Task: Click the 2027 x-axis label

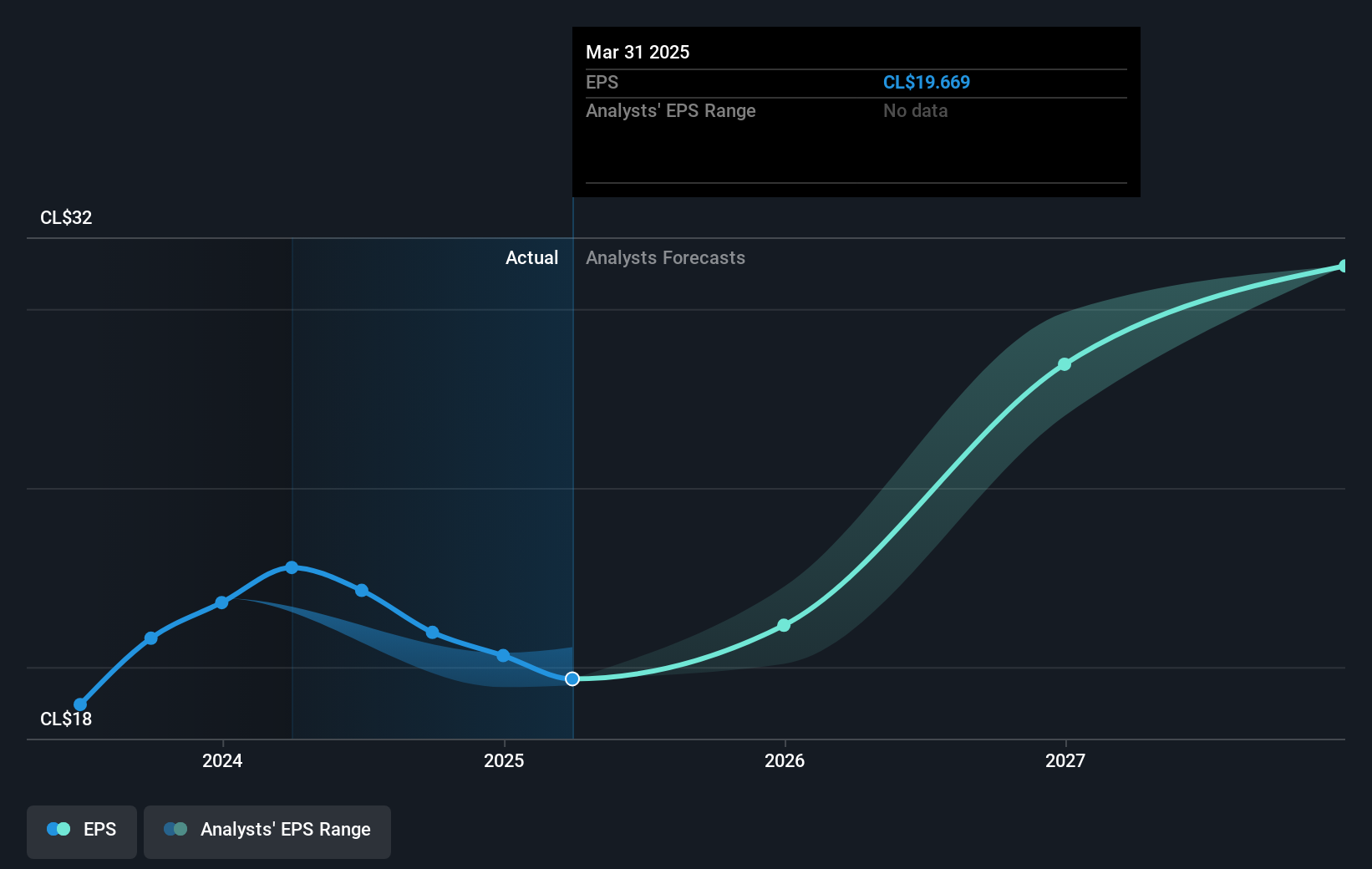Action: click(x=1065, y=760)
